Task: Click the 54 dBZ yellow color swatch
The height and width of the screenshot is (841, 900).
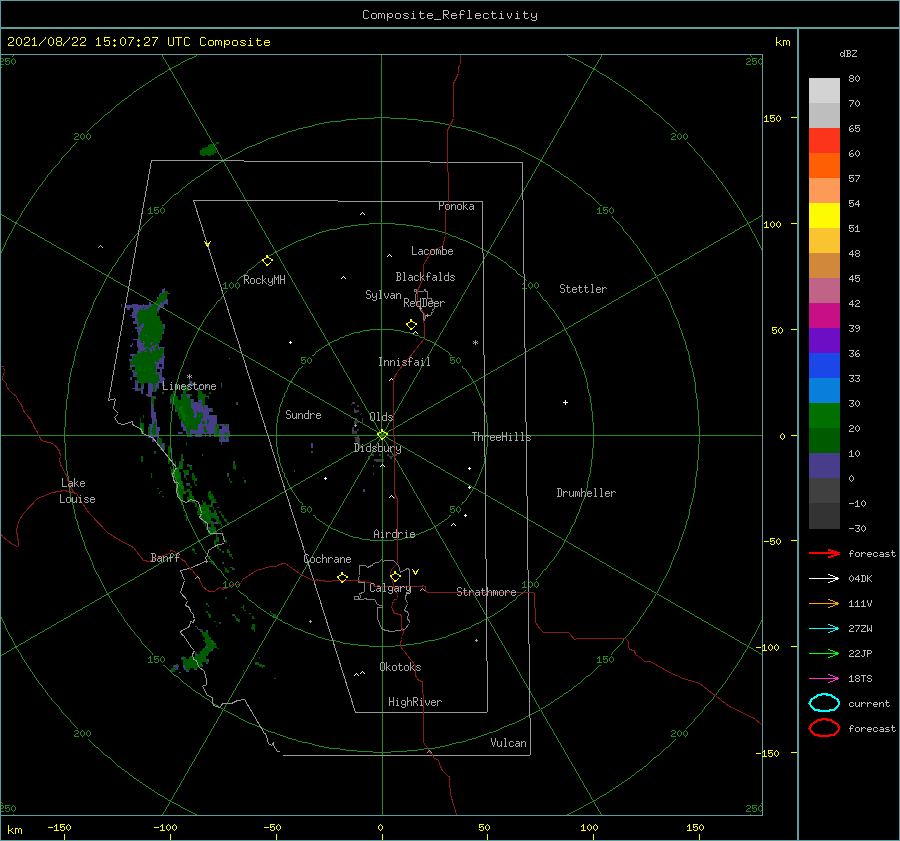Action: pos(824,215)
